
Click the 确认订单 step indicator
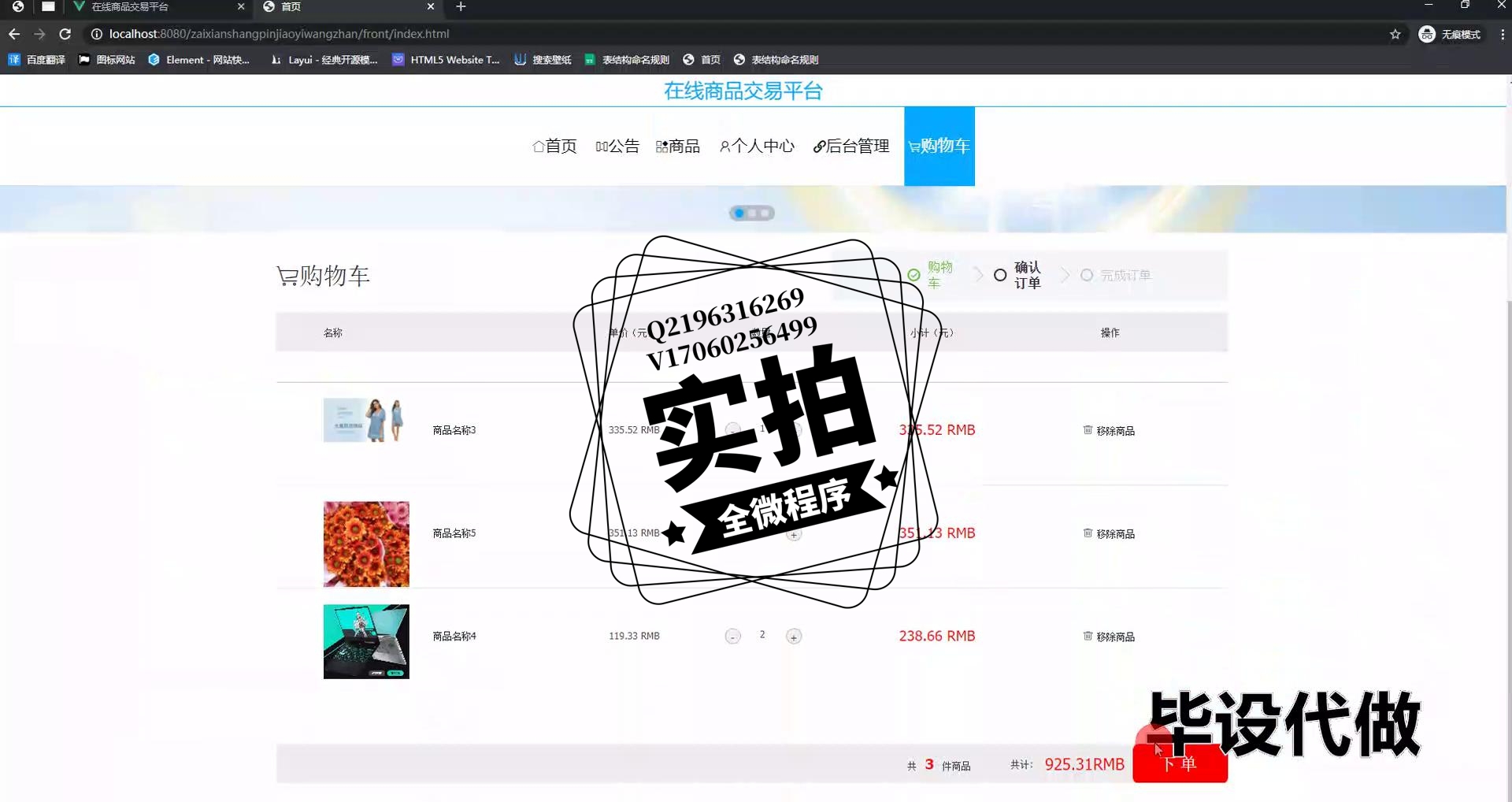tap(1017, 275)
